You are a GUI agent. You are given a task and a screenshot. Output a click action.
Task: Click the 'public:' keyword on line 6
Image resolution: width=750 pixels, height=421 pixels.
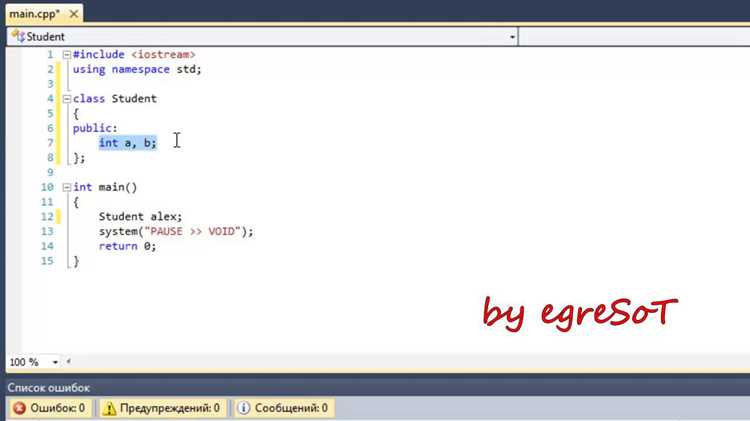(95, 128)
